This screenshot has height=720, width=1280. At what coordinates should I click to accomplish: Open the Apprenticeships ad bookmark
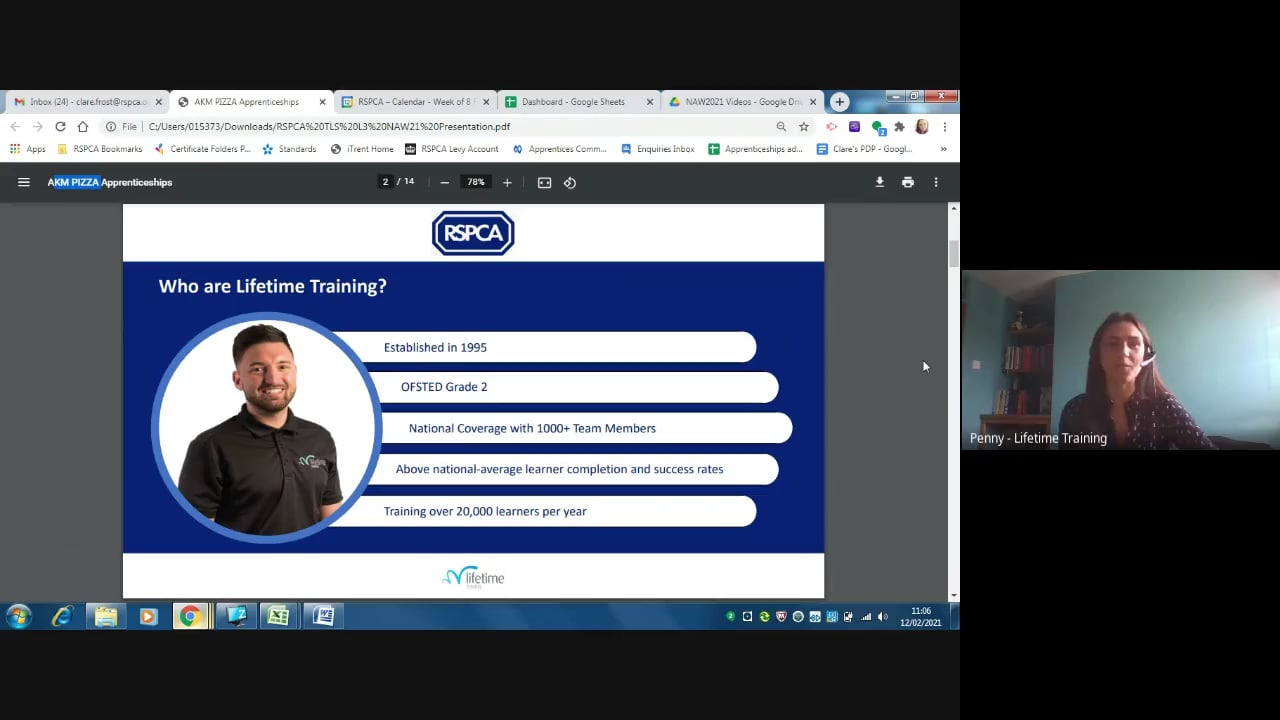(x=755, y=149)
